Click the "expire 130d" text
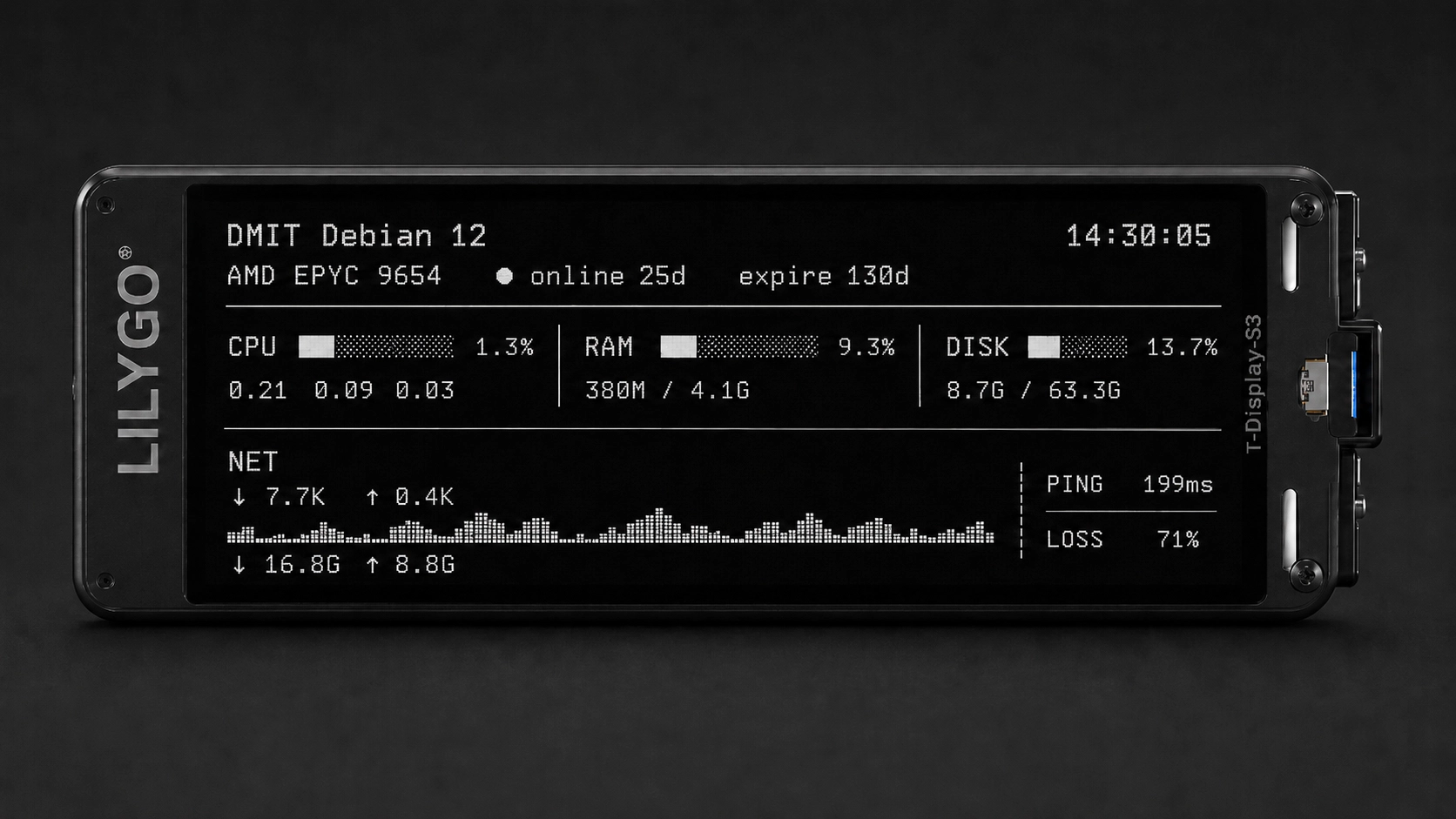Viewport: 1456px width, 819px height. pyautogui.click(x=824, y=277)
